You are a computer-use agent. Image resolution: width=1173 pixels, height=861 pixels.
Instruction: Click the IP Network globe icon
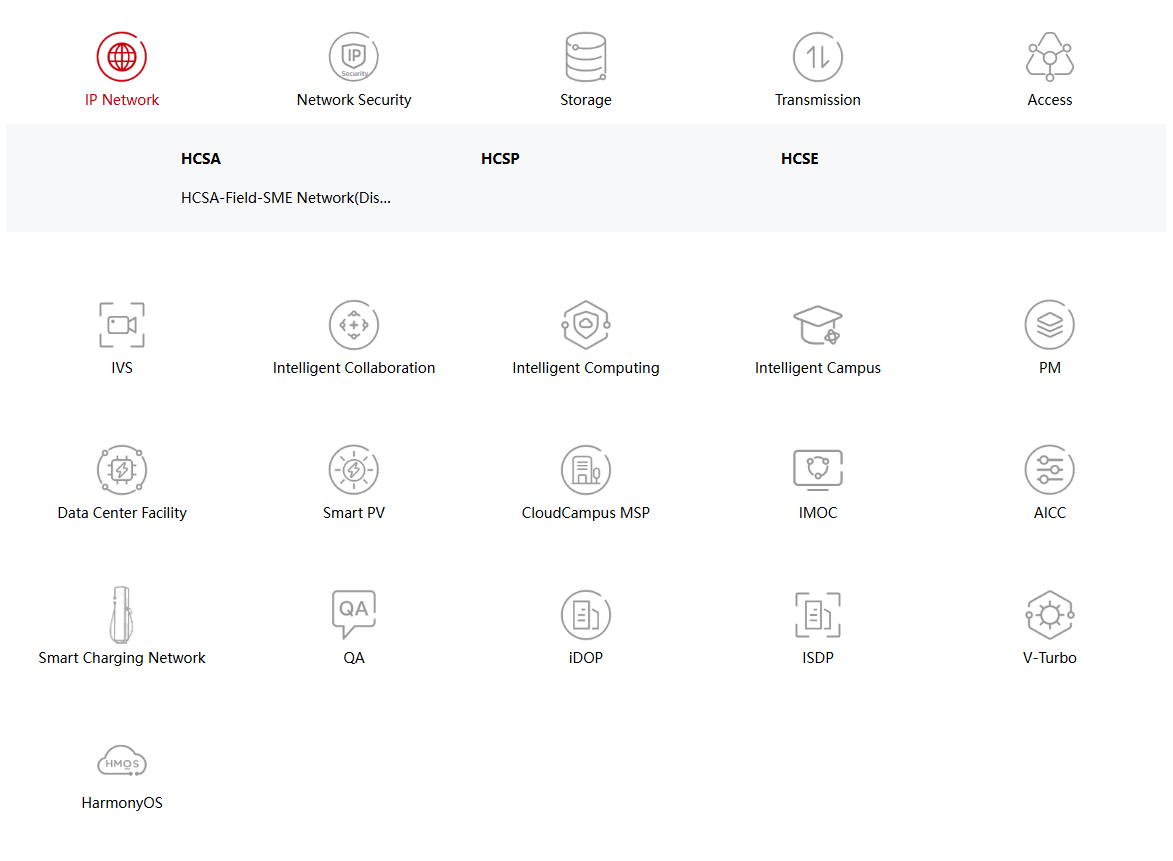[122, 57]
